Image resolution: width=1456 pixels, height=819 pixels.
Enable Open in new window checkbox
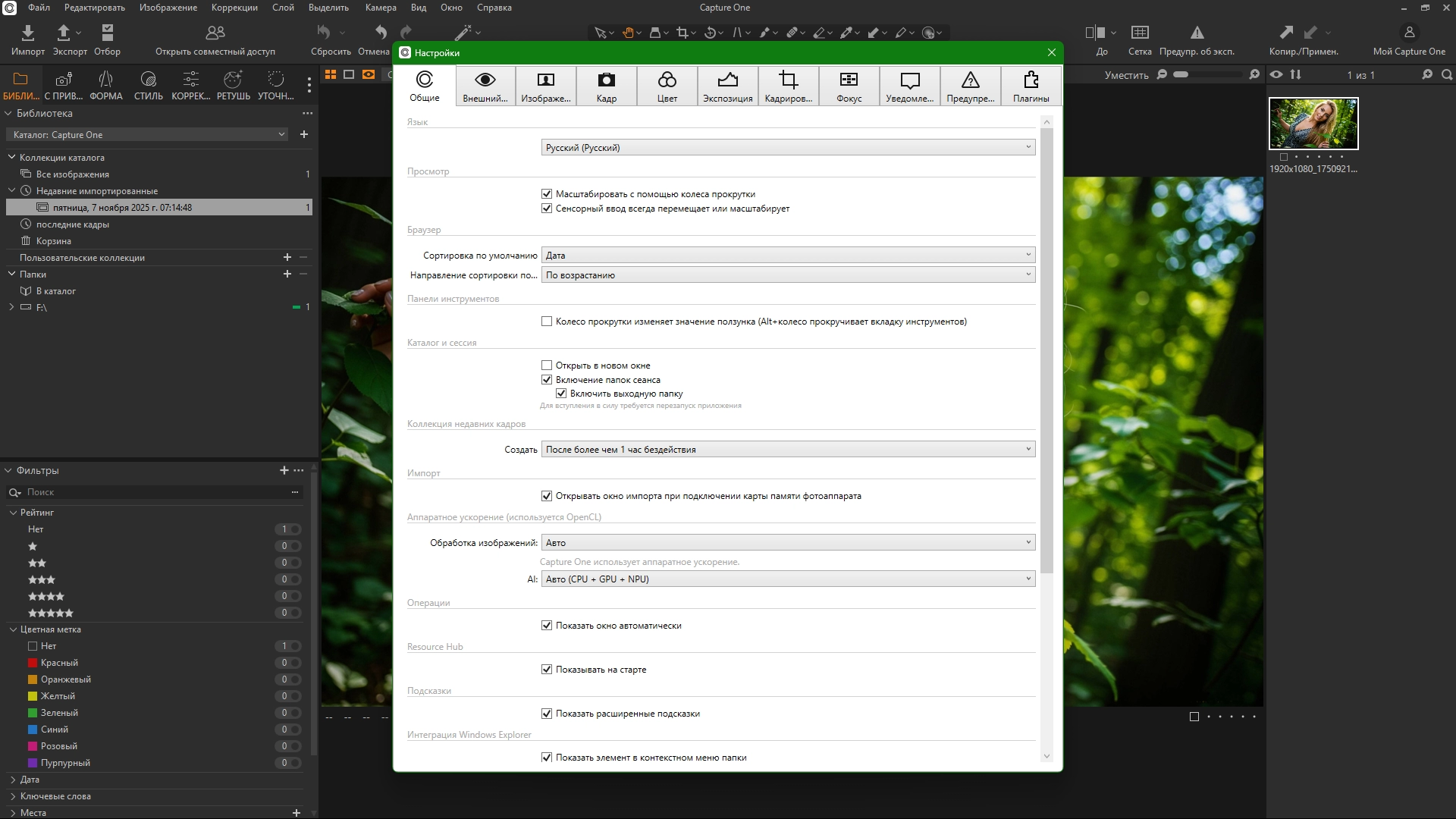point(547,366)
